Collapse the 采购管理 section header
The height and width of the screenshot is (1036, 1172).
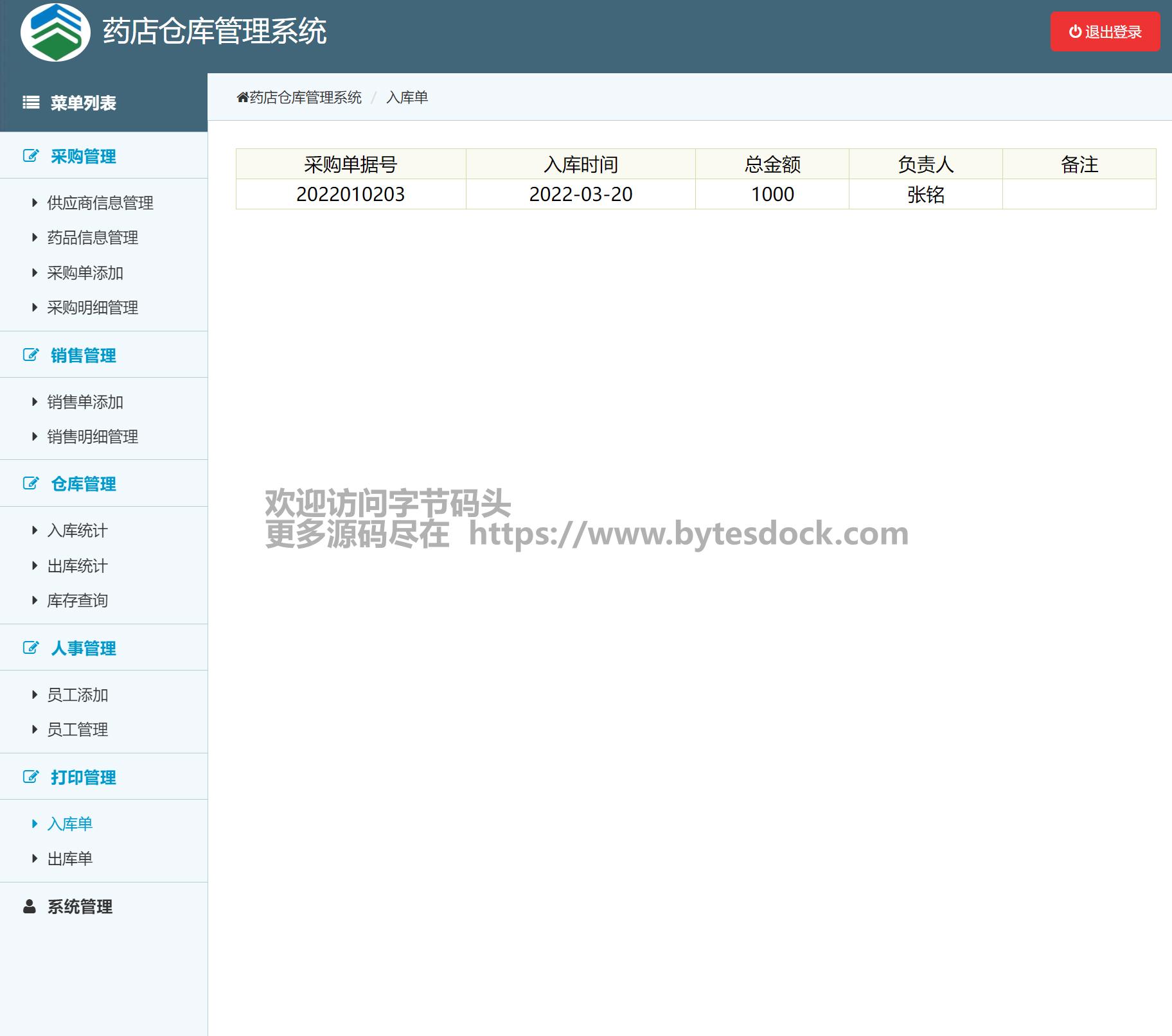coord(84,156)
